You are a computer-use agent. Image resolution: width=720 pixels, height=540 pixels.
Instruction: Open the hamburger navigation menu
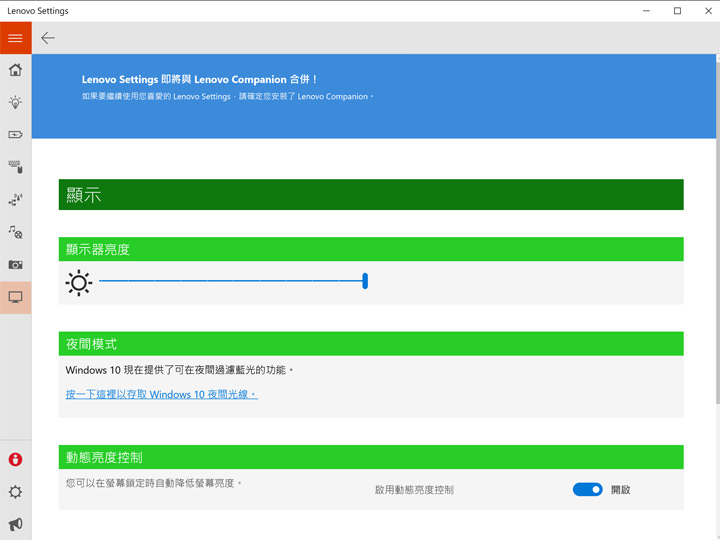(15, 38)
